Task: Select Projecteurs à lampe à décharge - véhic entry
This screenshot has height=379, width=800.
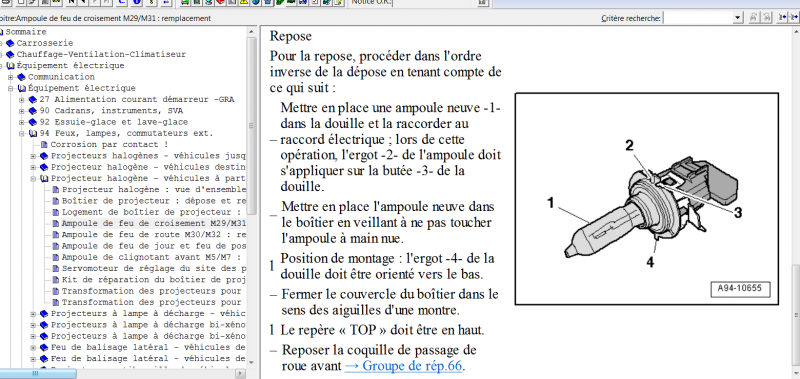Action: tap(148, 314)
